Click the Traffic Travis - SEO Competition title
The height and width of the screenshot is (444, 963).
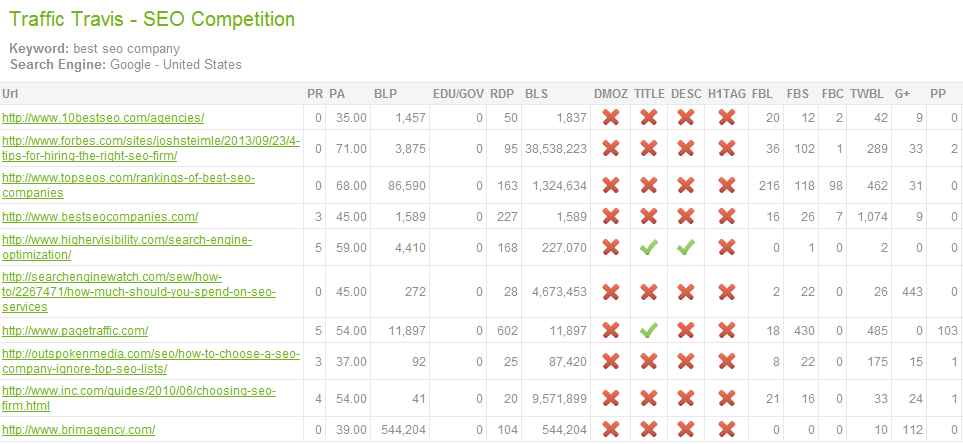pos(152,19)
